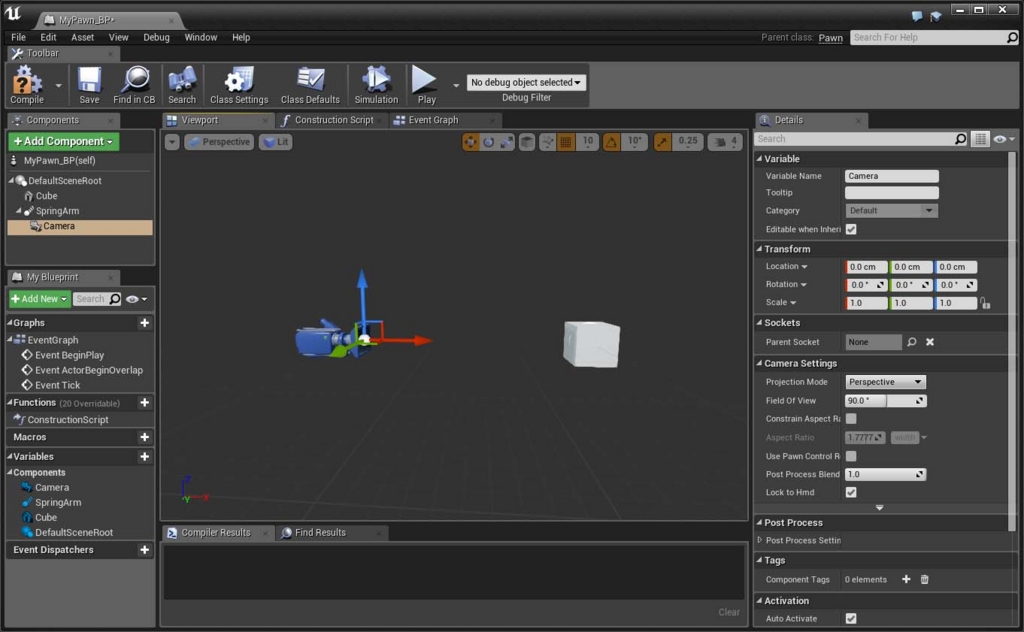Select translate mode in viewport toolbar
Screen dimensions: 1024x632
(470, 142)
